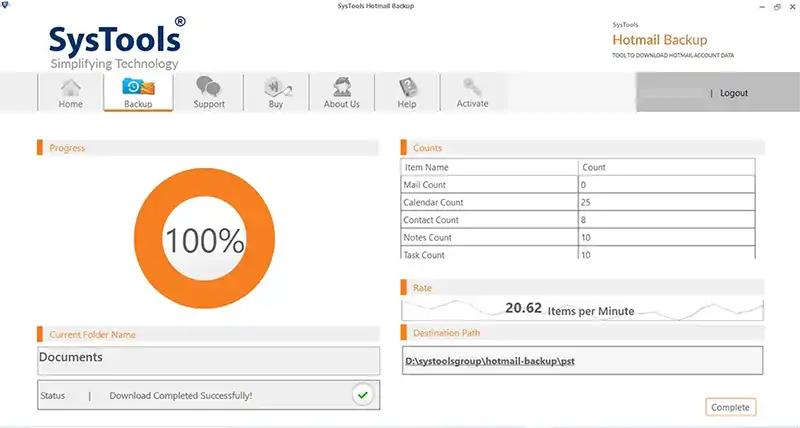
Task: Click the Rate section header
Action: 583,288
